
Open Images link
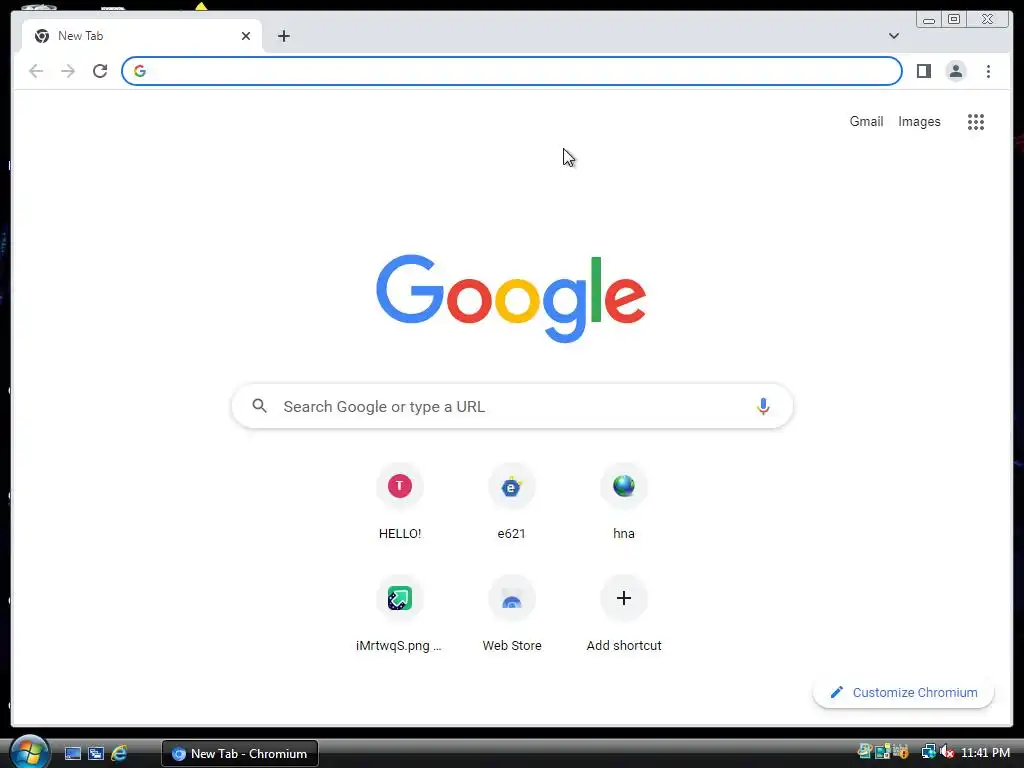(x=919, y=121)
